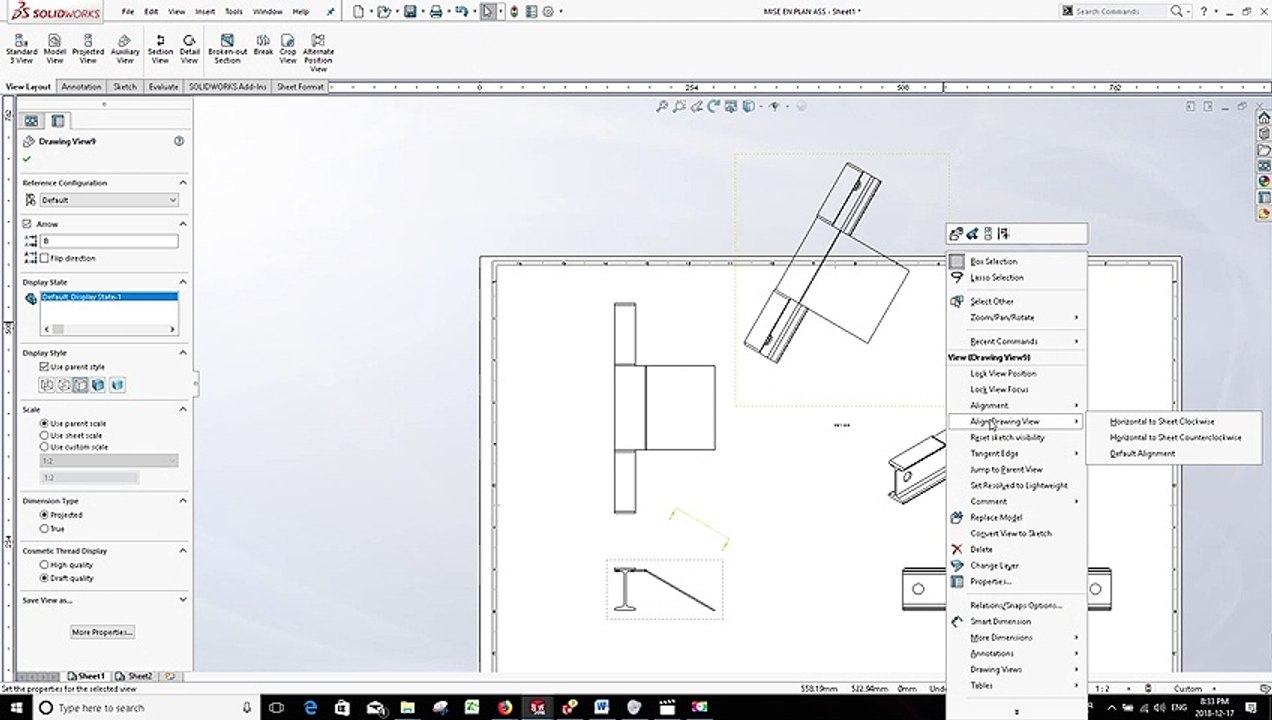This screenshot has height=720, width=1272.
Task: Choose the Projected View tool
Action: (88, 48)
